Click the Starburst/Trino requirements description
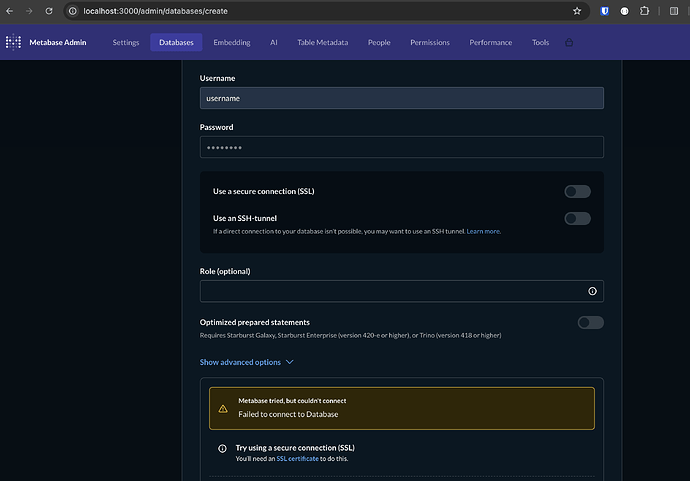 click(x=350, y=335)
